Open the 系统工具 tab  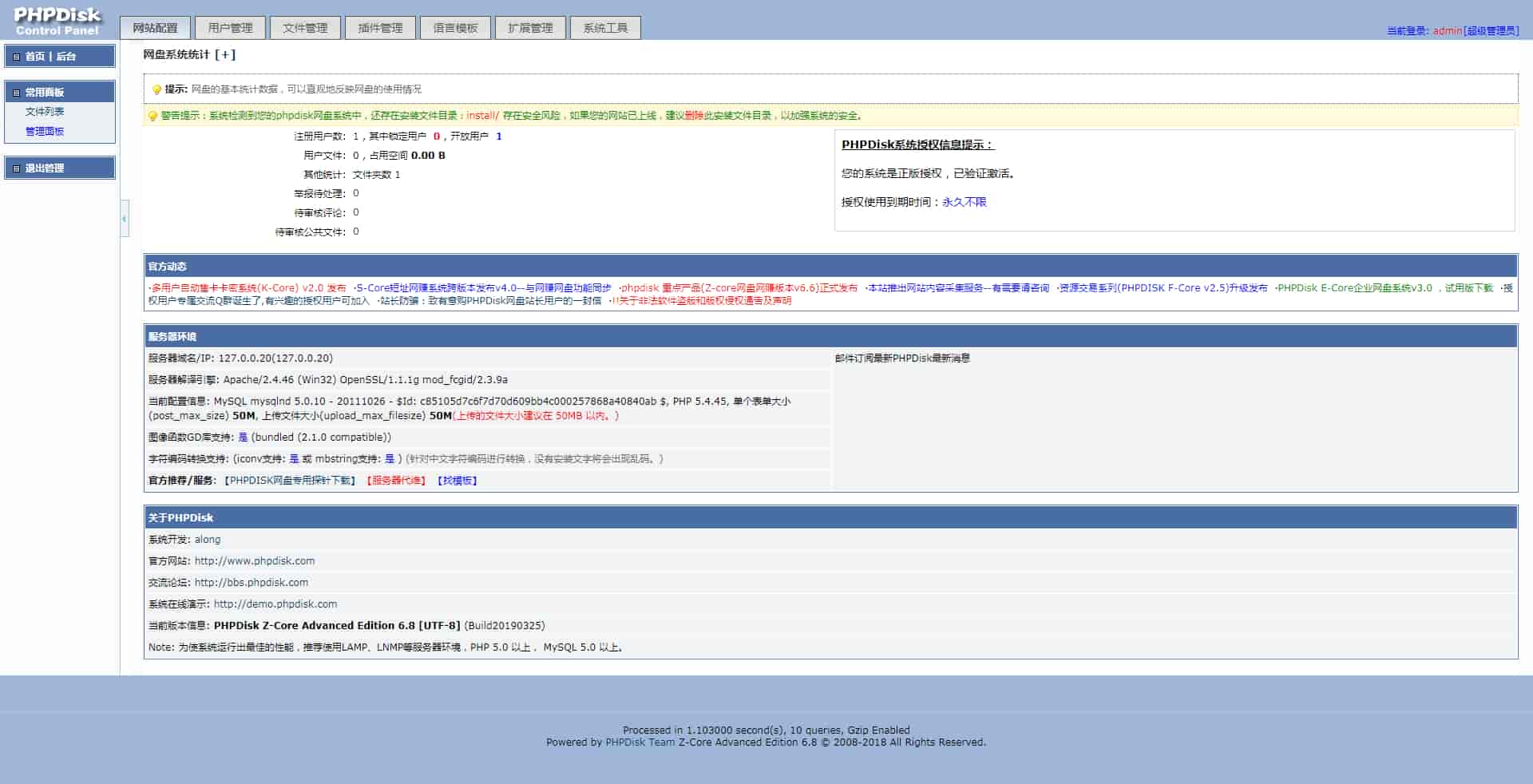click(605, 28)
